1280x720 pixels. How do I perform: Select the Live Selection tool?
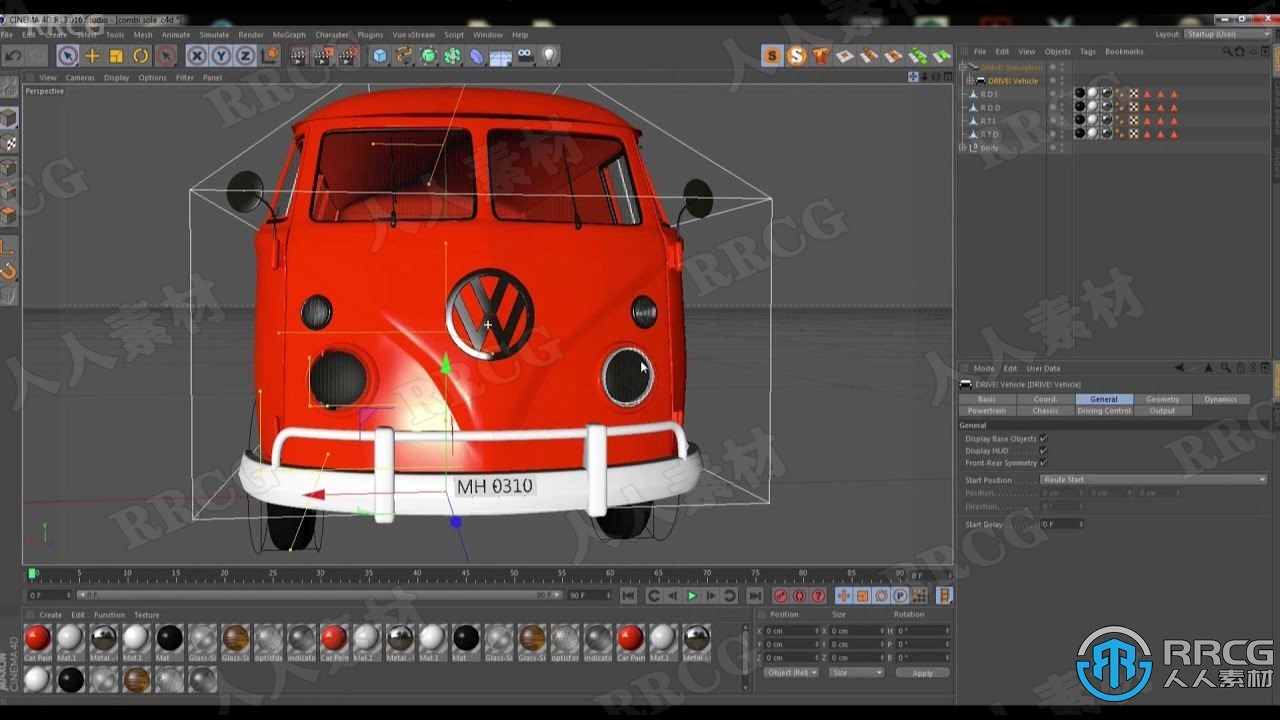point(67,56)
